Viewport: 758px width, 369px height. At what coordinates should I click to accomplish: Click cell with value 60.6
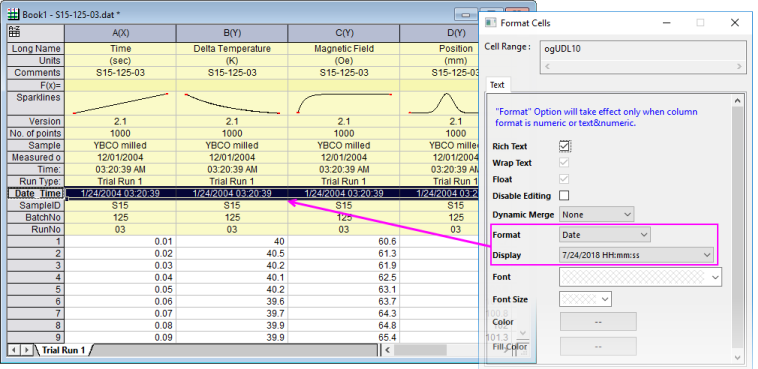[344, 241]
